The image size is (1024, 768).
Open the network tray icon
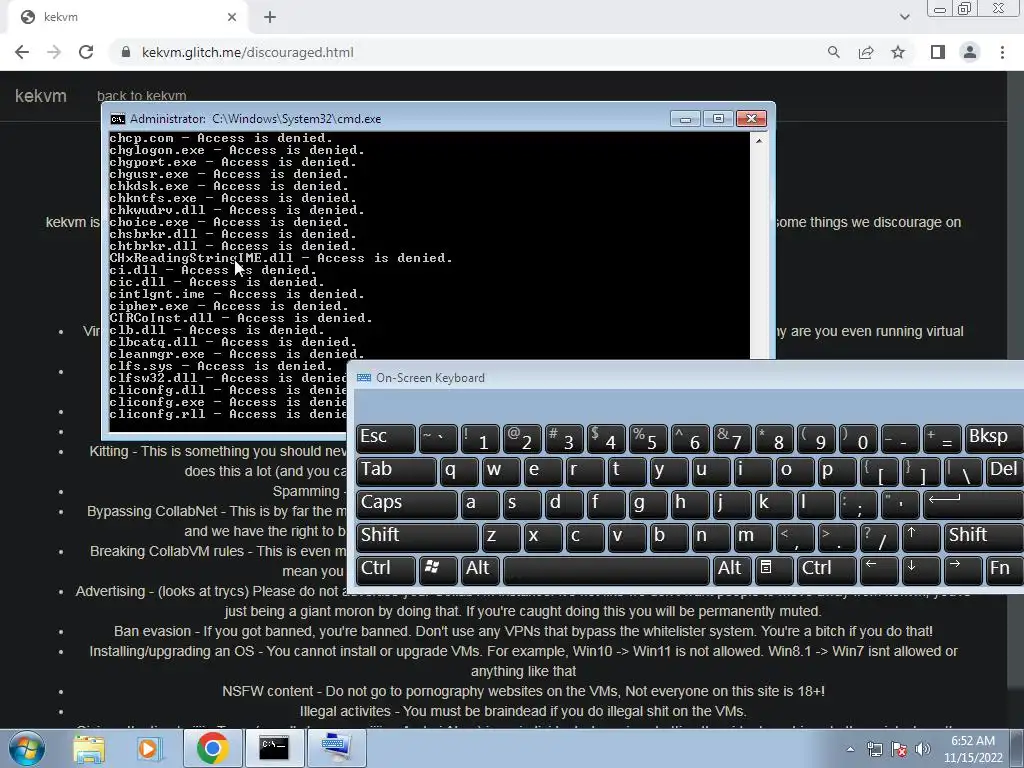pyautogui.click(x=874, y=750)
